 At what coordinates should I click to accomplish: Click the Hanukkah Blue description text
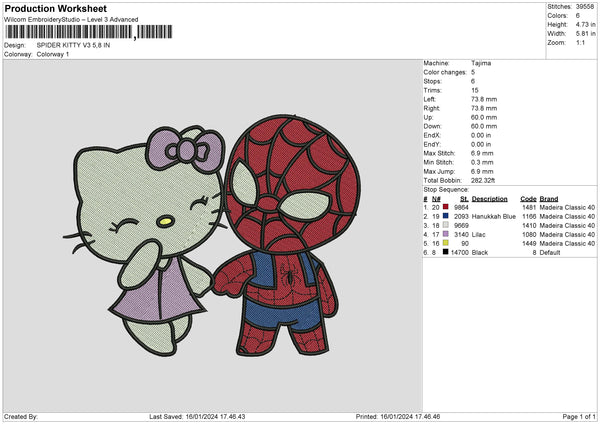[x=494, y=217]
